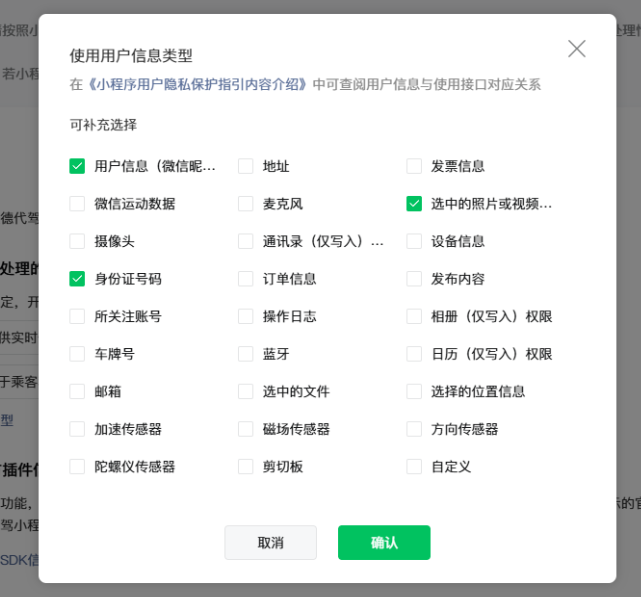
Task: Click the 取消 cancel button
Action: (x=270, y=542)
